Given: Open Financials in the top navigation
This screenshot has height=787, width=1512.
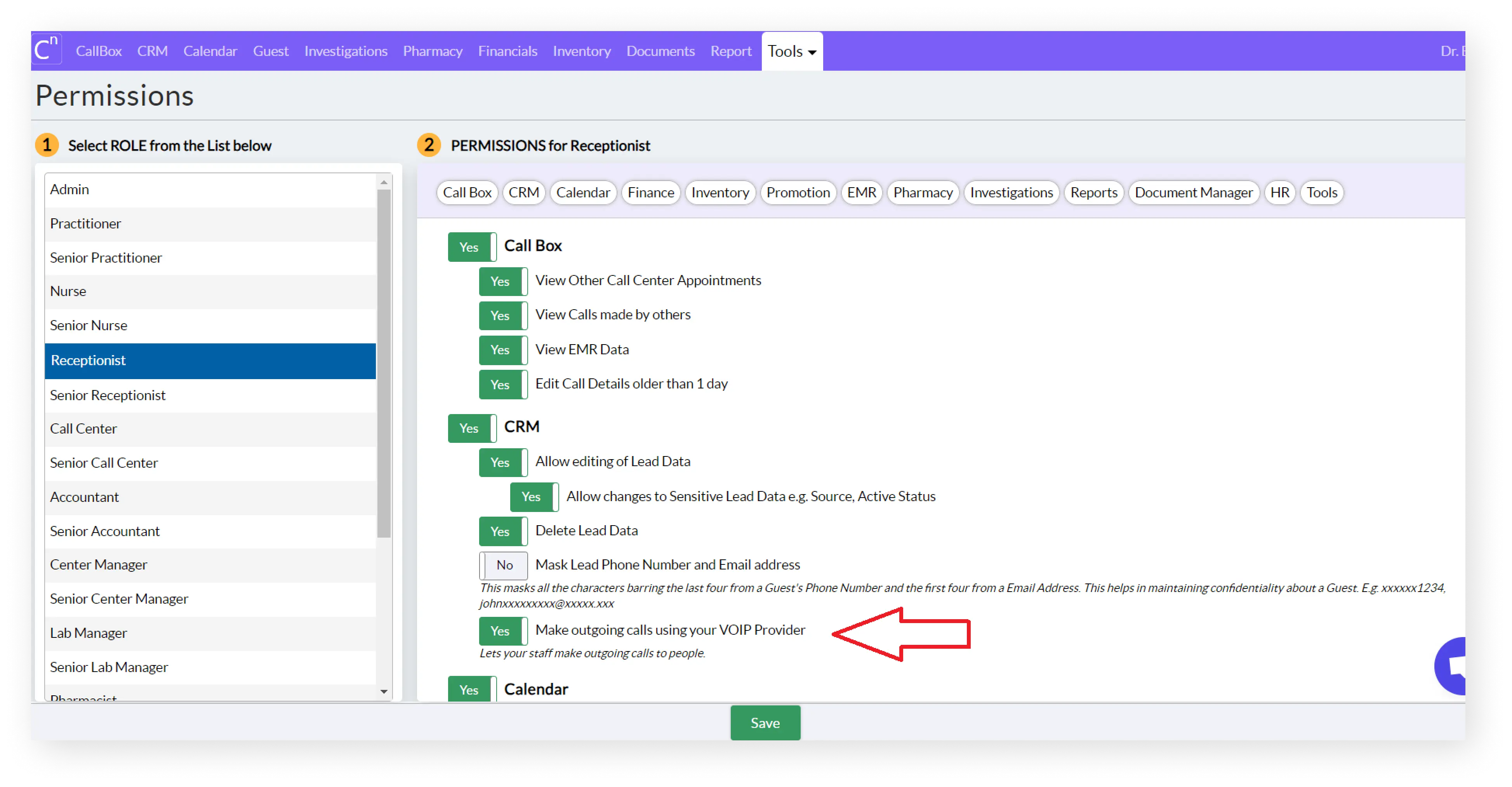Looking at the screenshot, I should click(x=508, y=51).
